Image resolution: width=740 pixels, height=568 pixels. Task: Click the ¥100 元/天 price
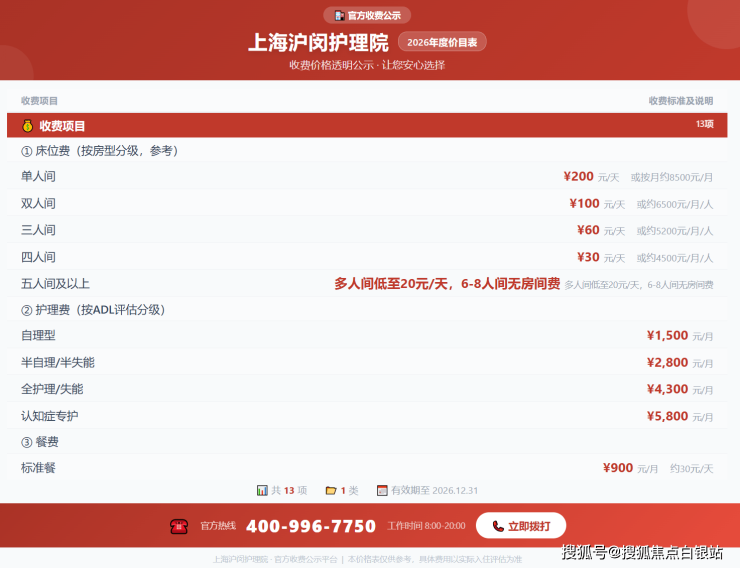[x=597, y=203]
